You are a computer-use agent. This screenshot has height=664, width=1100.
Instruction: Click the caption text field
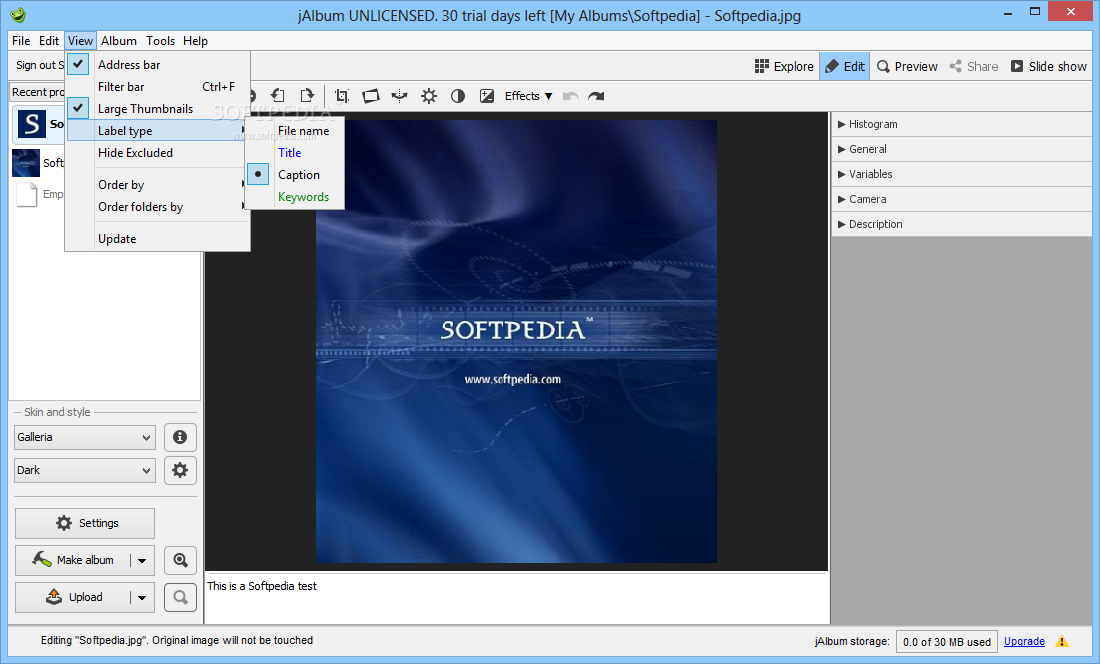pos(517,598)
